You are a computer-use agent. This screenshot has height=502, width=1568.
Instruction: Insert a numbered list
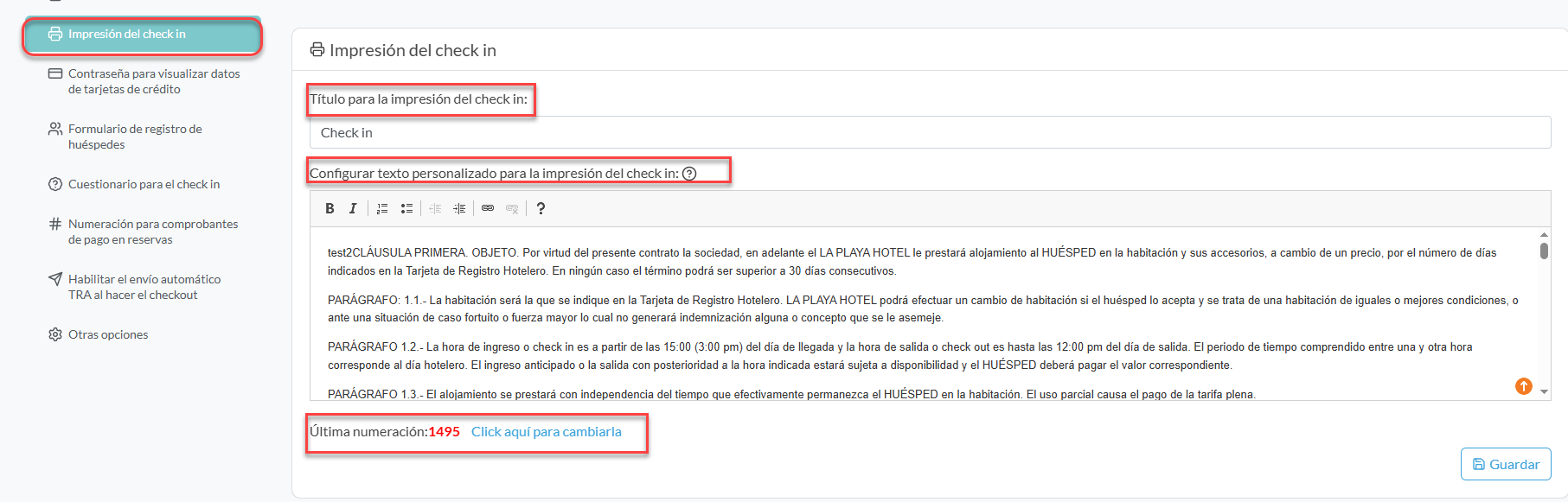coord(382,208)
